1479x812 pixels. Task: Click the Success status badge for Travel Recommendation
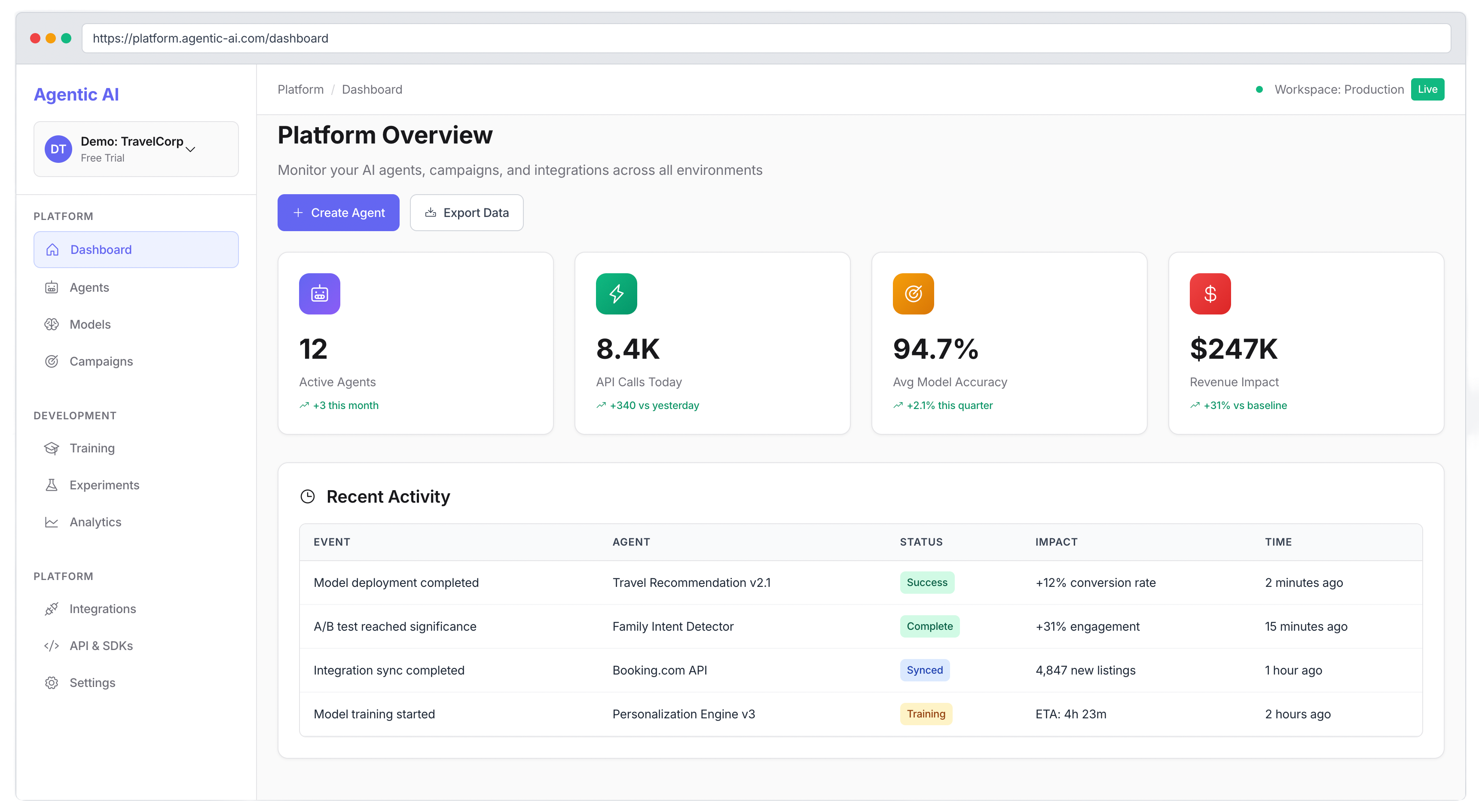click(x=927, y=582)
